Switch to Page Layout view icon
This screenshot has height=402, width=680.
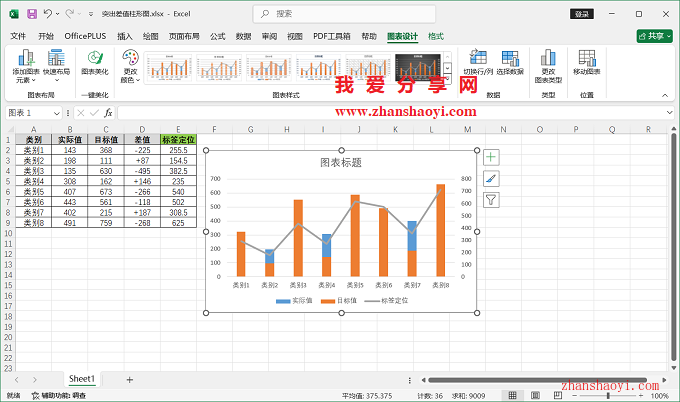click(535, 395)
